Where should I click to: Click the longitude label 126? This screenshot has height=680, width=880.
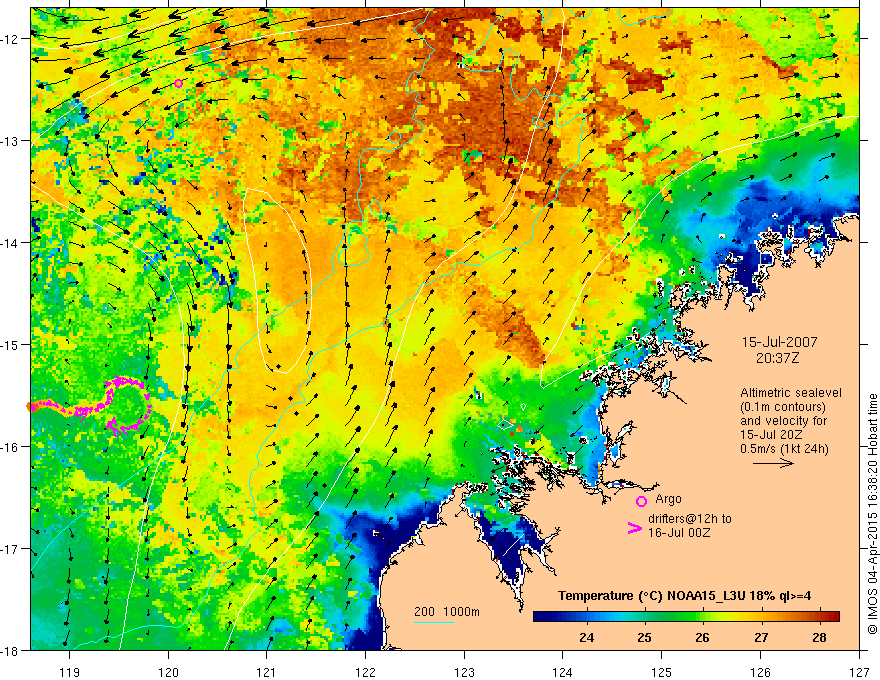[760, 672]
